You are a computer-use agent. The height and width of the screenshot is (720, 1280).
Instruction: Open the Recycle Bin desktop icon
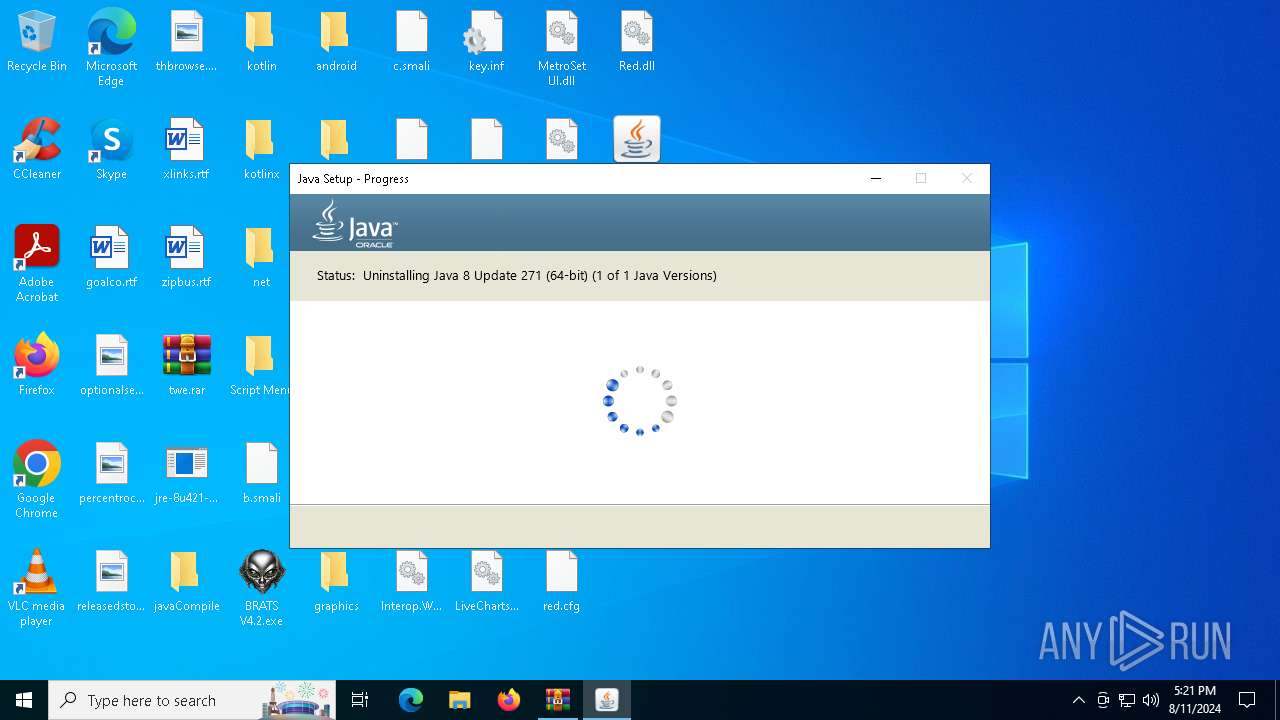tap(37, 41)
